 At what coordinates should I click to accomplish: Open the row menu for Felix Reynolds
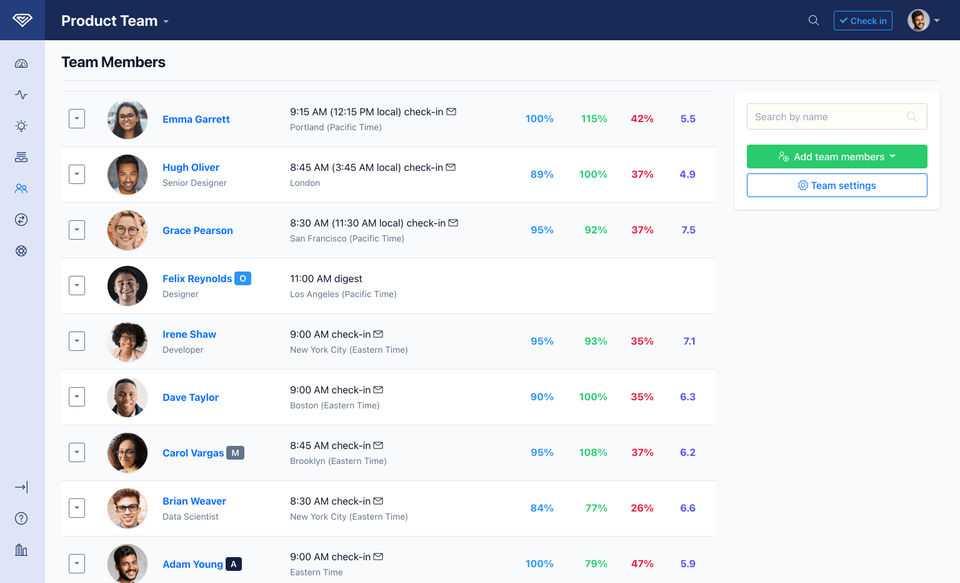tap(77, 285)
